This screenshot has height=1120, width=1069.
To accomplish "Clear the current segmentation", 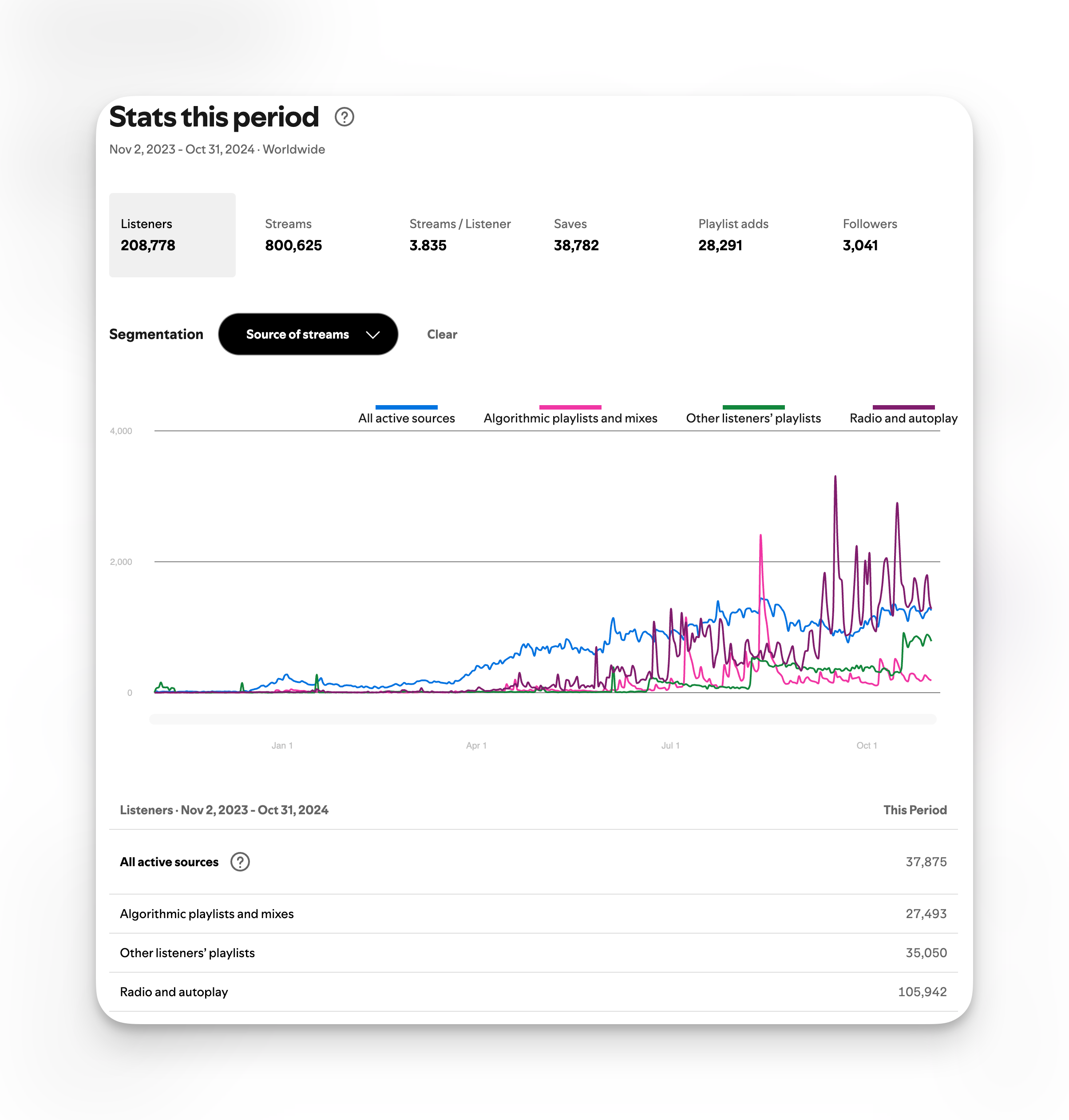I will [x=442, y=335].
